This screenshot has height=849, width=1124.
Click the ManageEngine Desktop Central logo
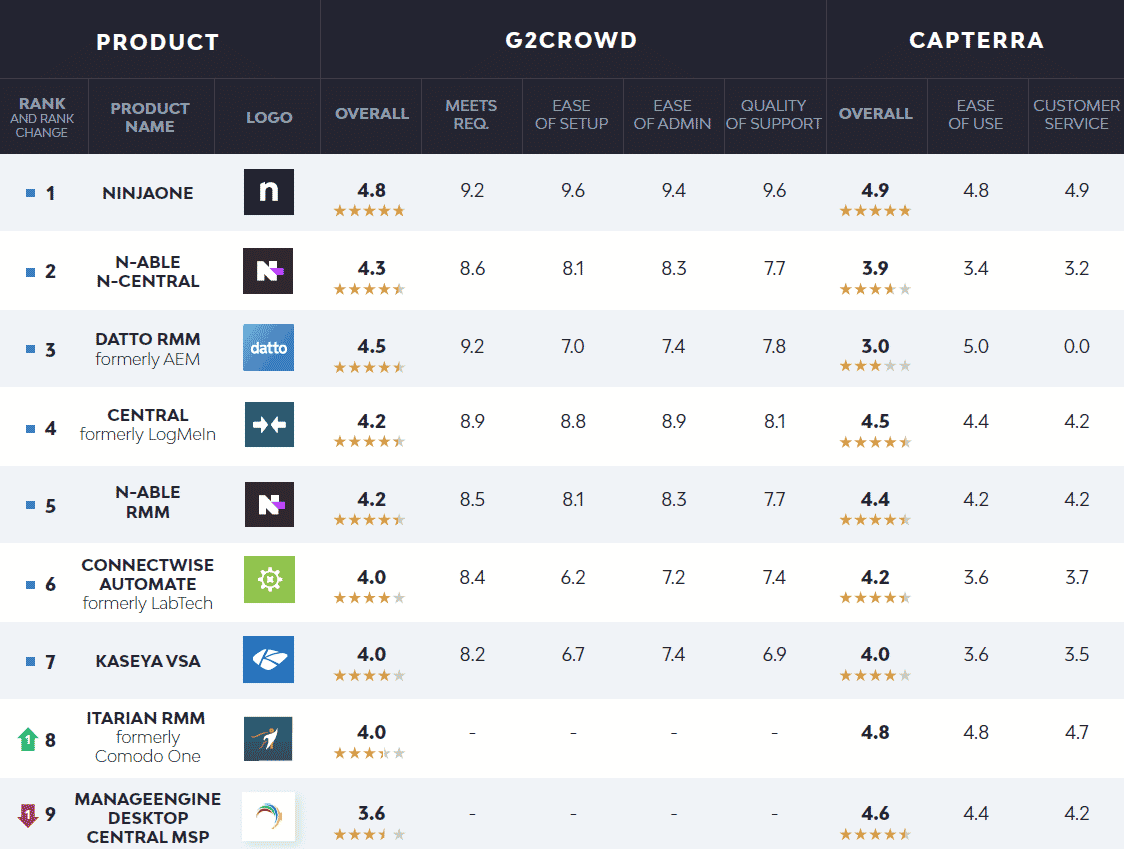point(268,816)
